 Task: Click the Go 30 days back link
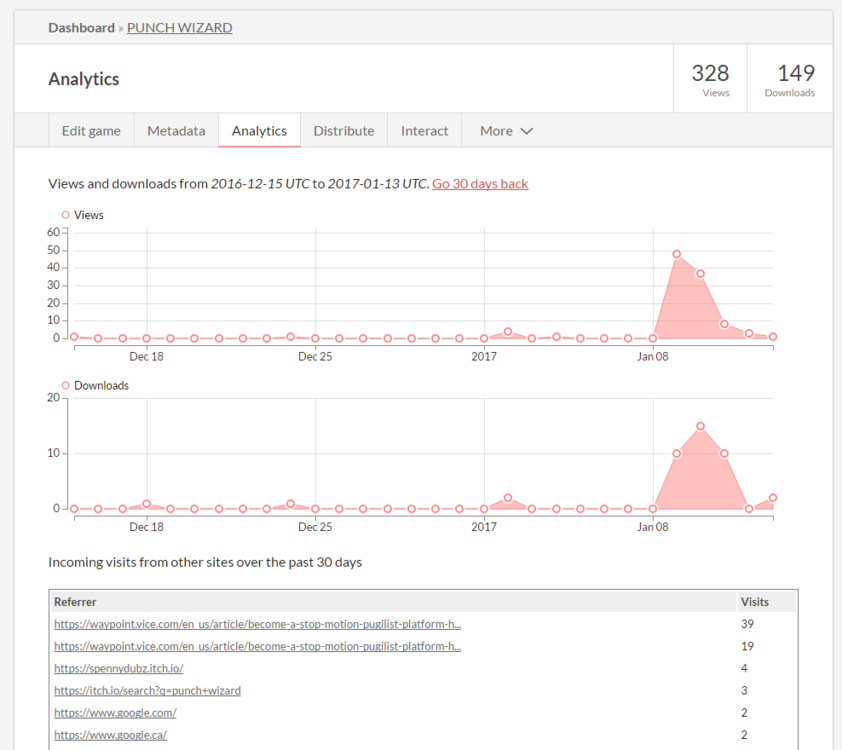point(480,184)
